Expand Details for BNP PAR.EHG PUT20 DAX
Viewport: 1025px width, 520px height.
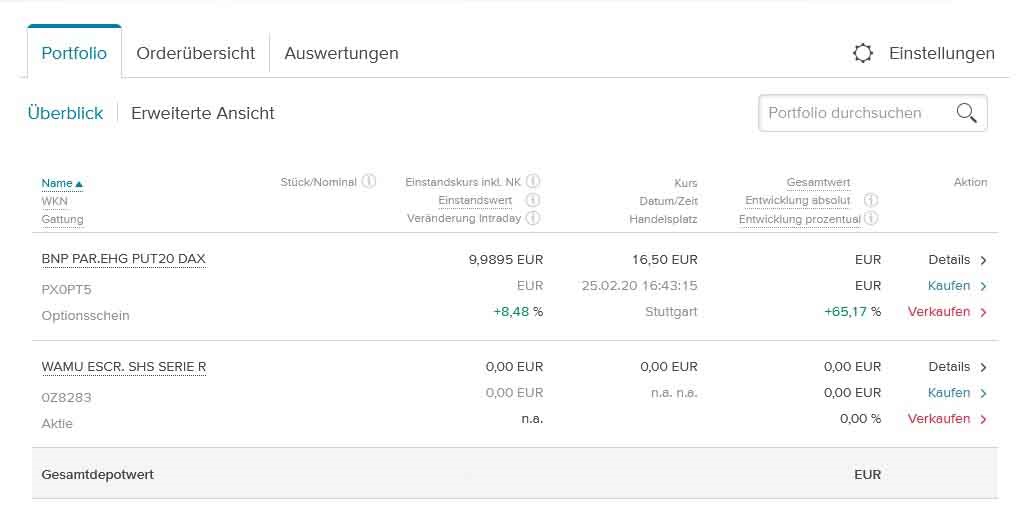click(957, 260)
